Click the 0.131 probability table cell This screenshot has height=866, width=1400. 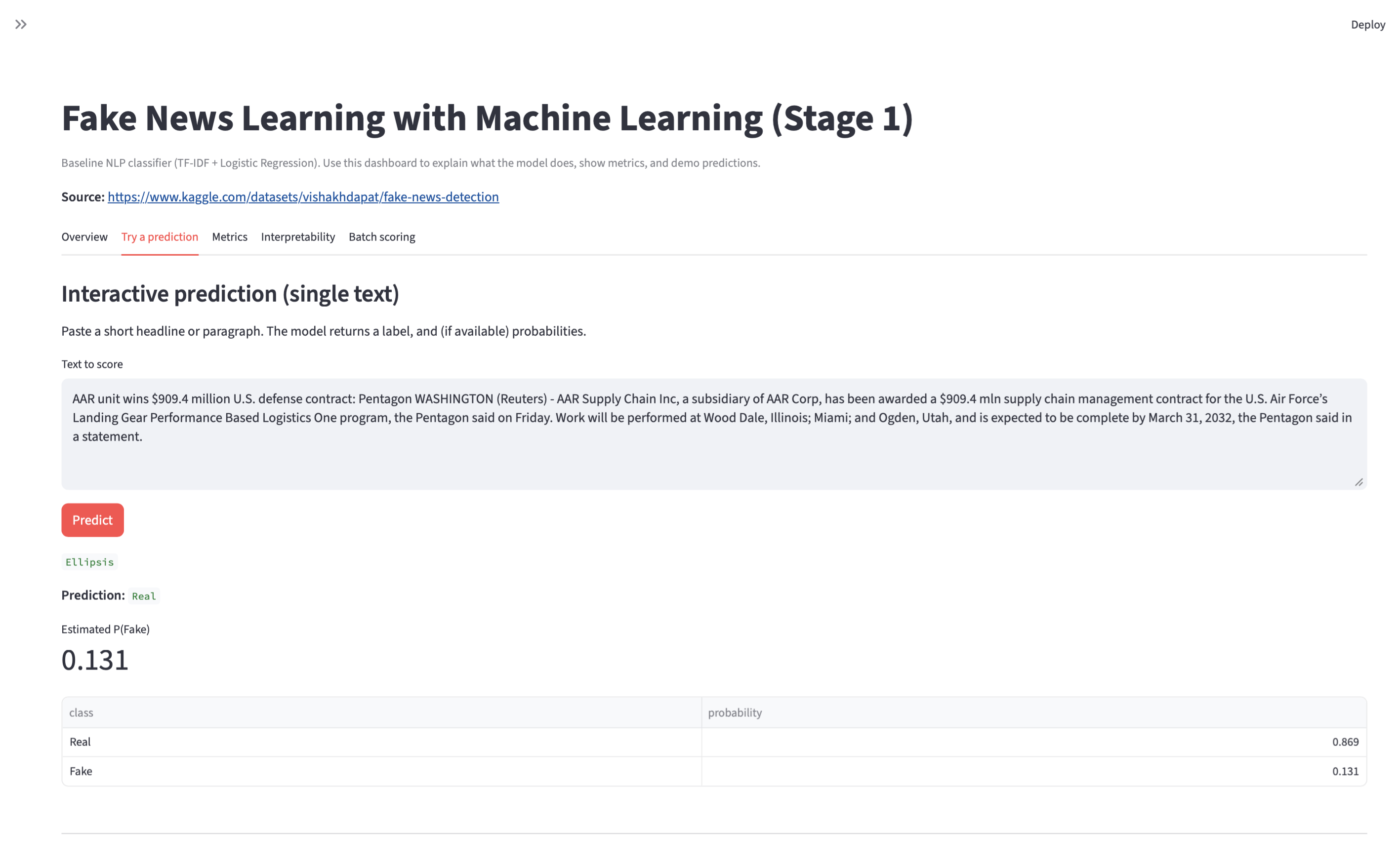coord(1344,771)
